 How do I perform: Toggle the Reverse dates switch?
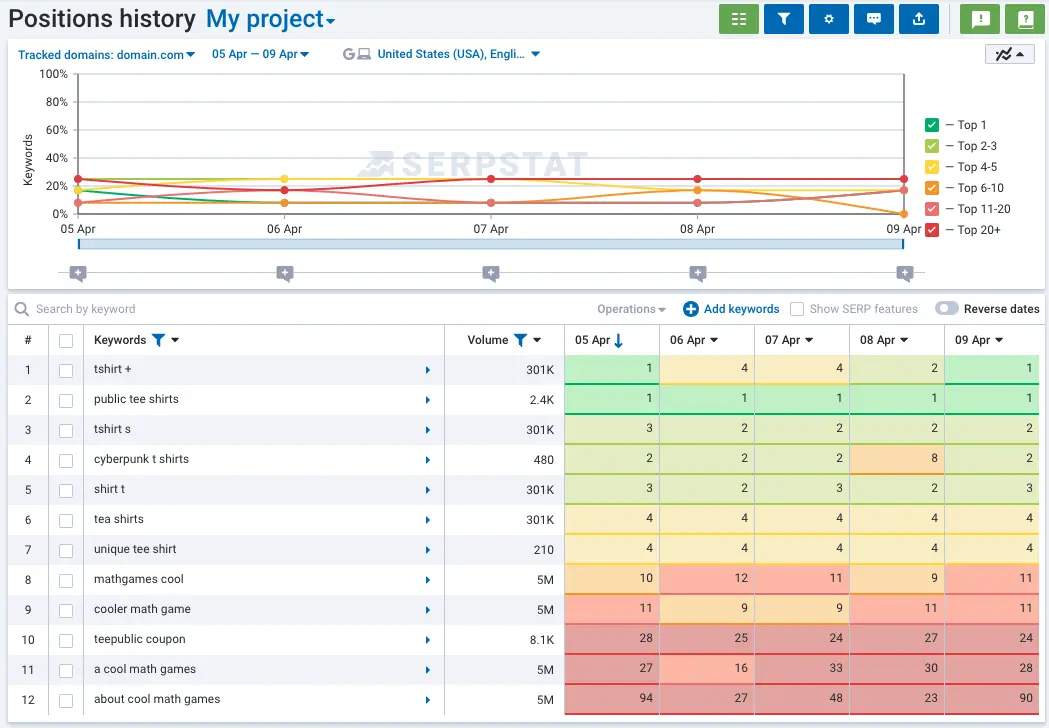[946, 309]
